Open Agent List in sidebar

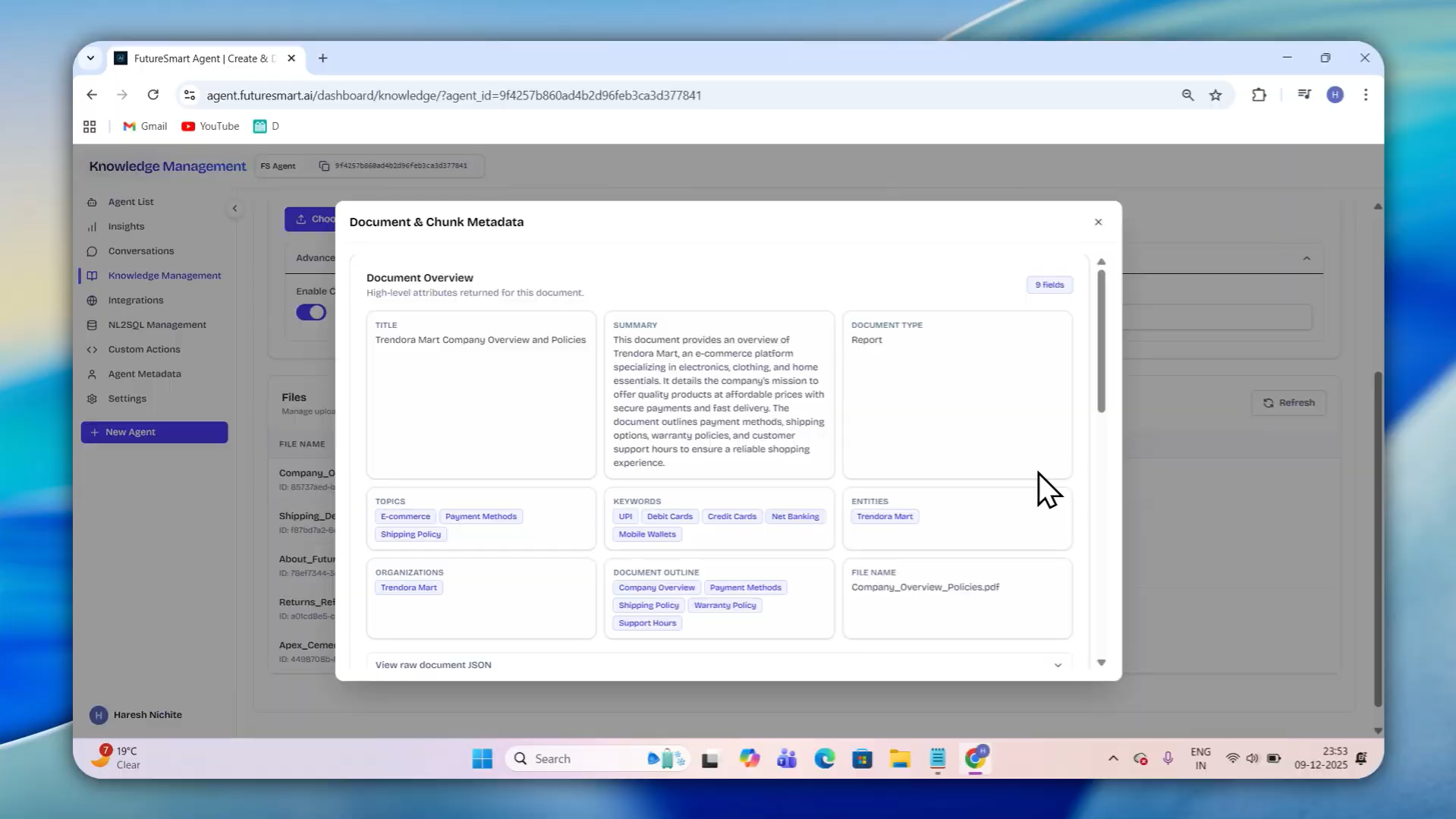(x=131, y=202)
